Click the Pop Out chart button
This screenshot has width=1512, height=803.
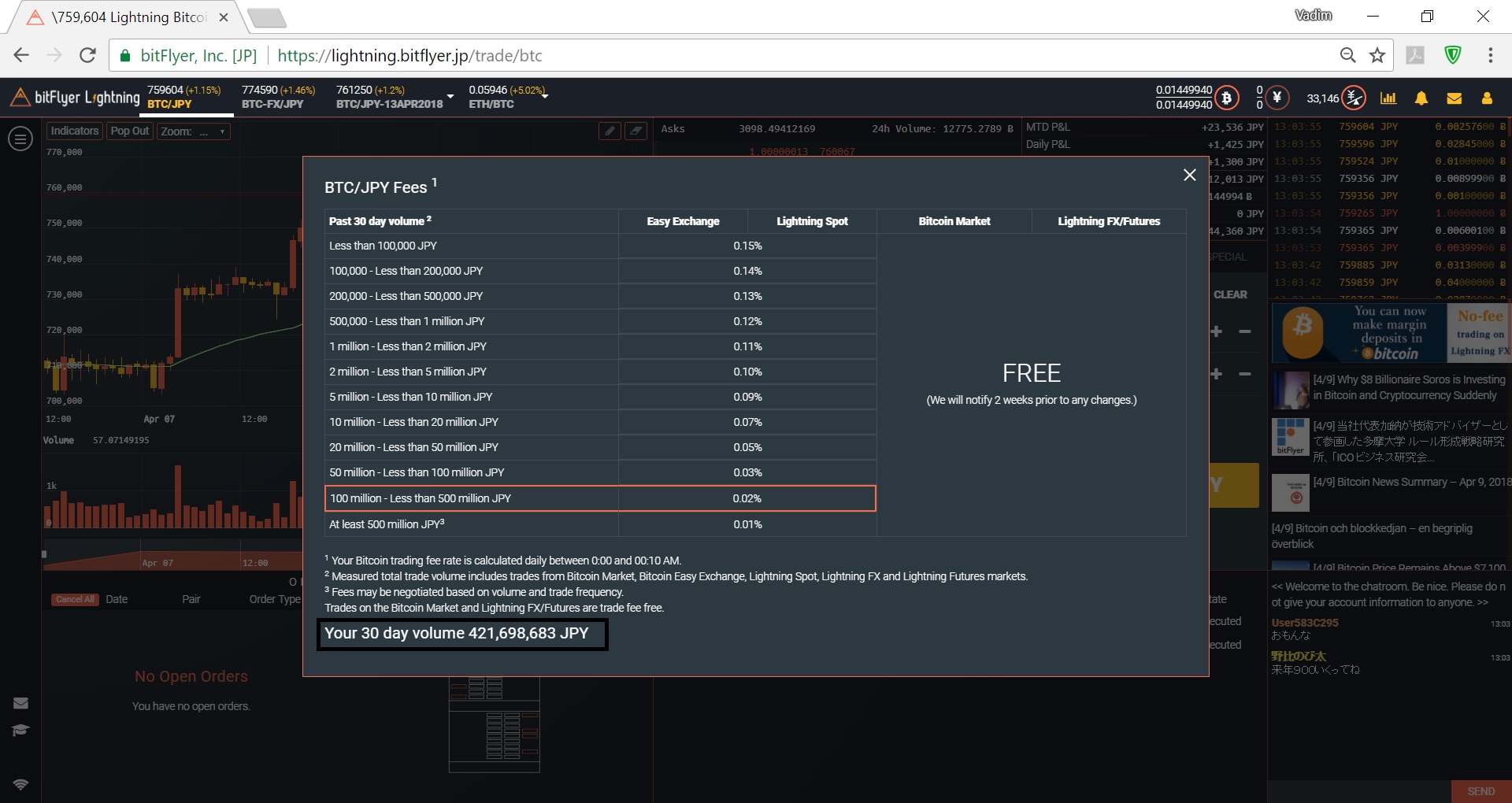[130, 131]
